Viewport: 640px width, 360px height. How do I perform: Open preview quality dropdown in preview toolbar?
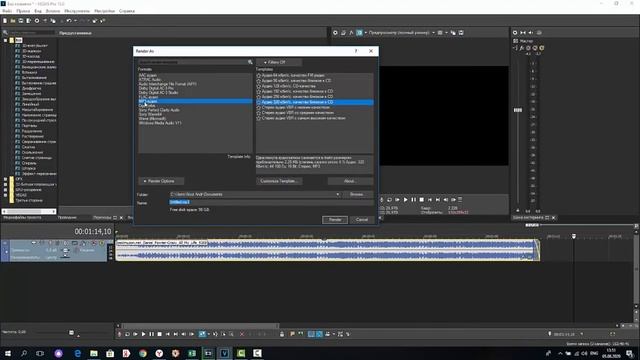point(433,33)
